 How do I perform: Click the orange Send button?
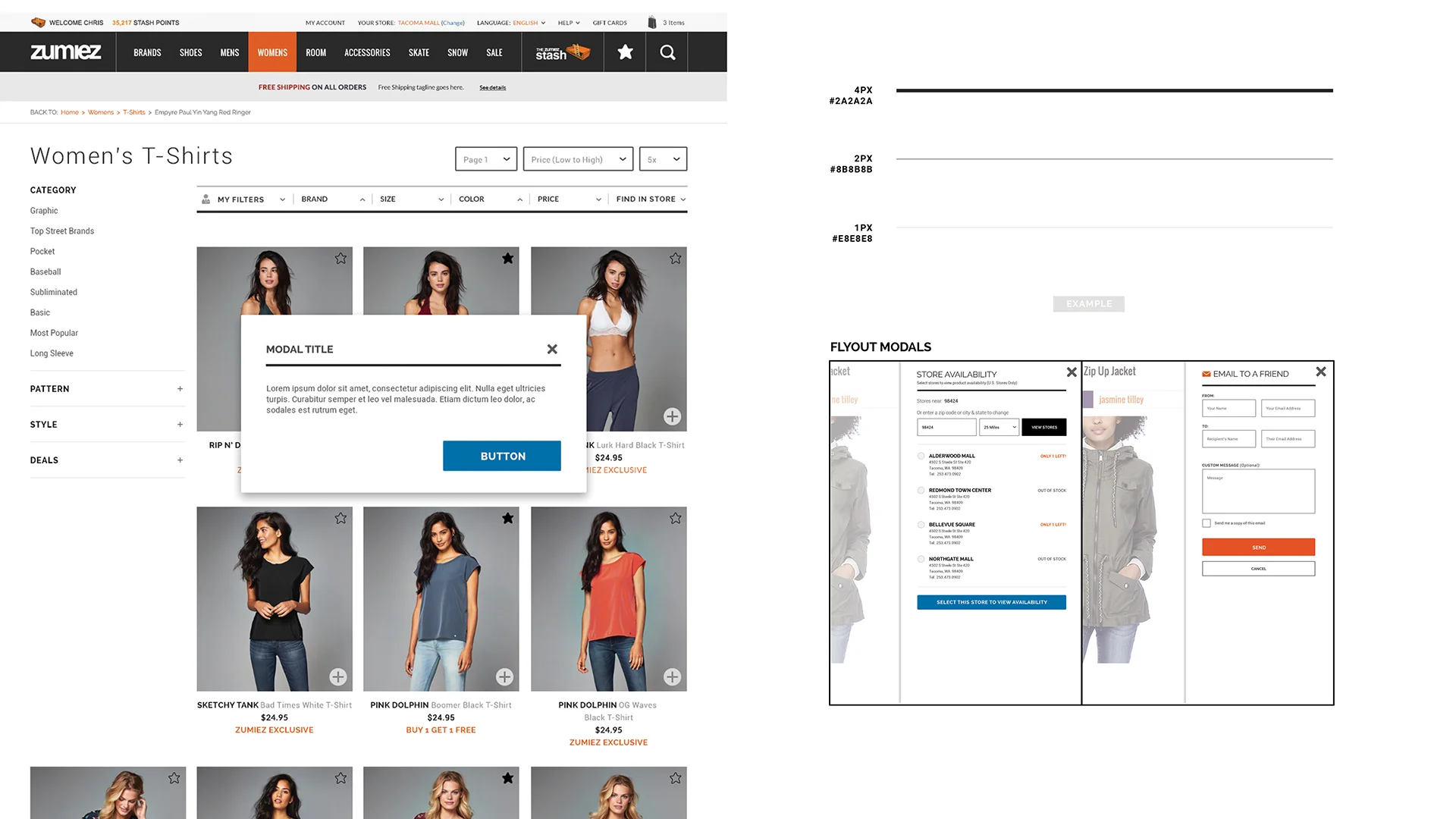(x=1258, y=548)
